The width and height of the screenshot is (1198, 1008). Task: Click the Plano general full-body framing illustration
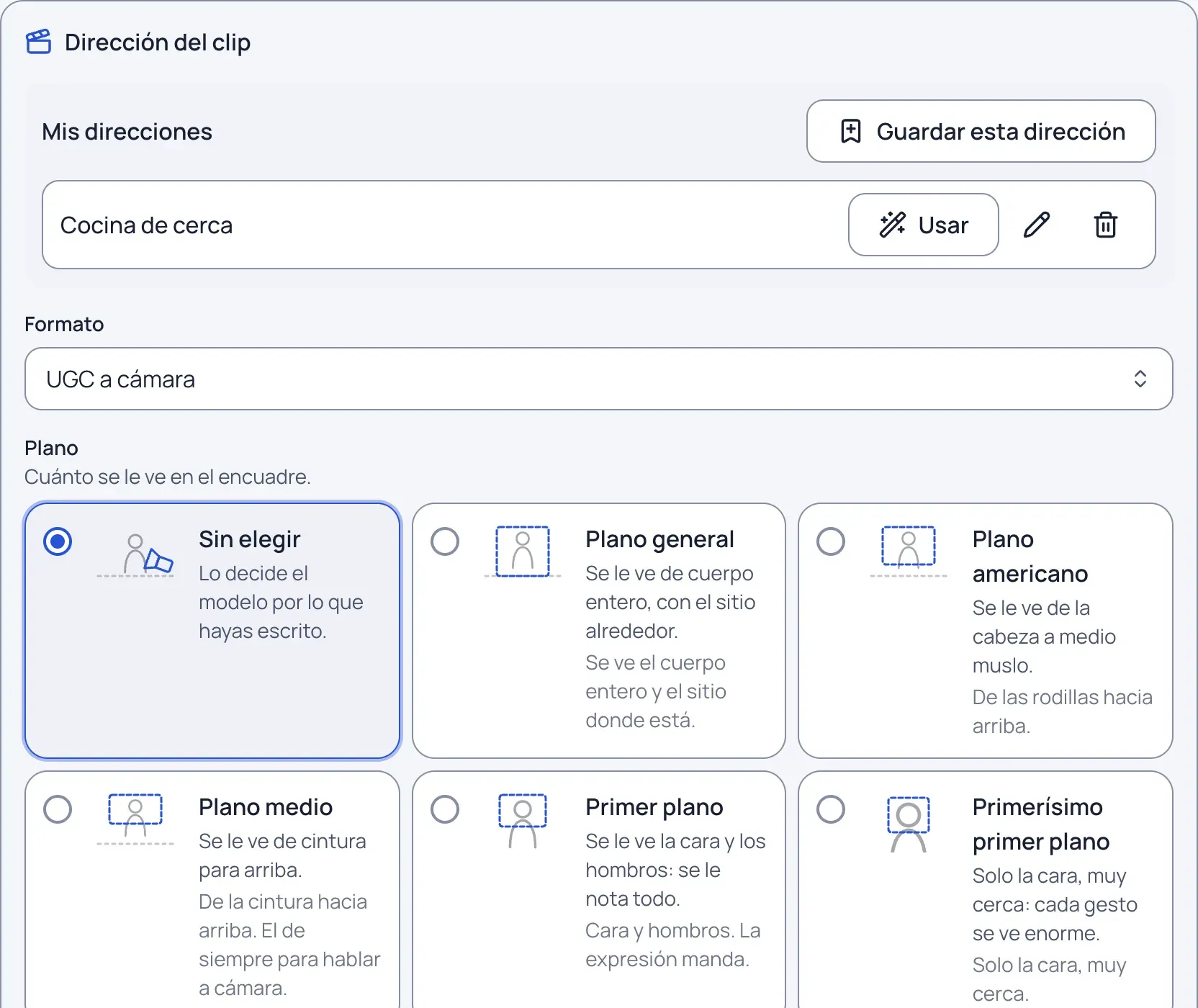coord(523,552)
